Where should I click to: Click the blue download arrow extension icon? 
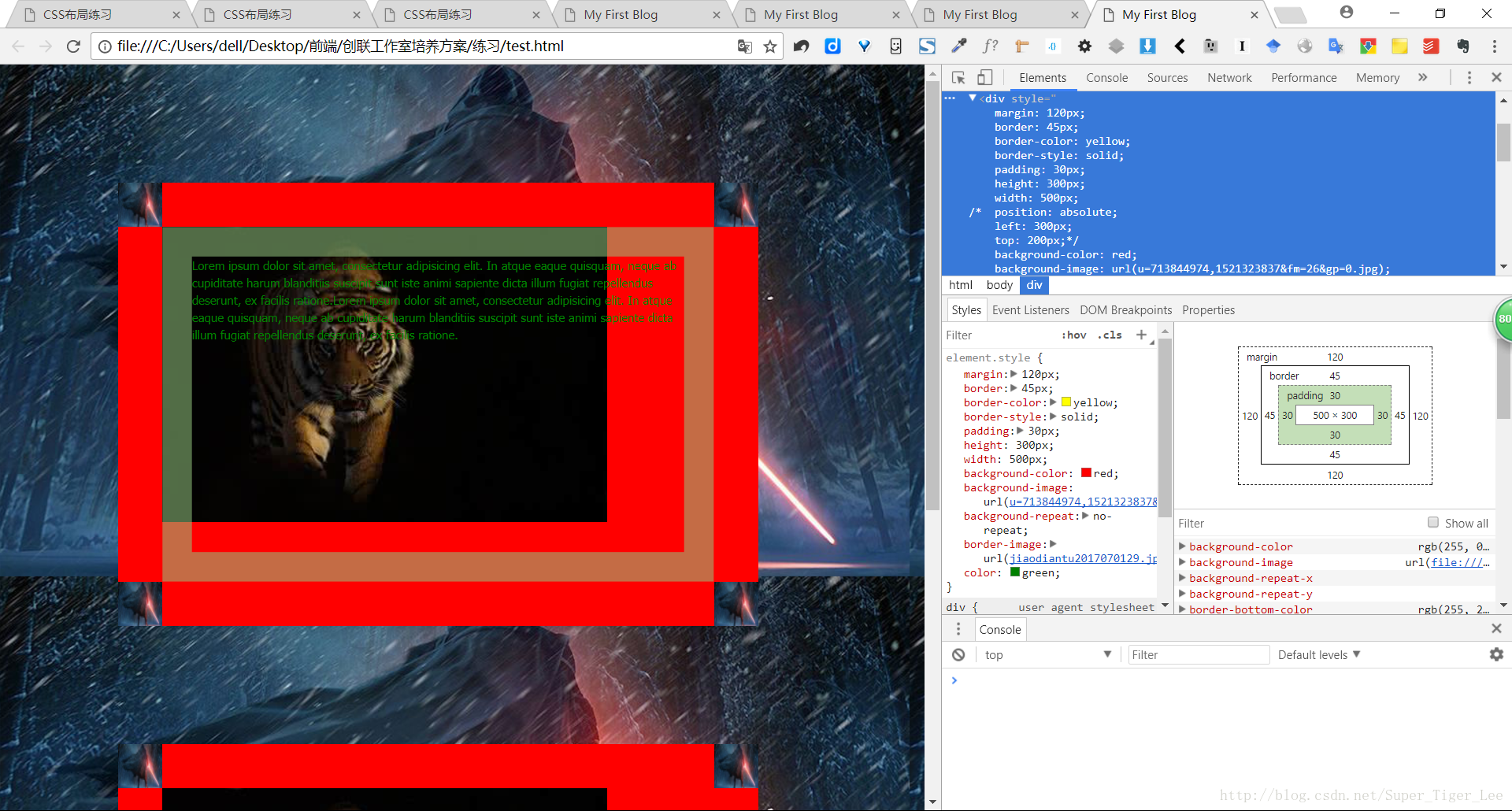[x=1147, y=46]
